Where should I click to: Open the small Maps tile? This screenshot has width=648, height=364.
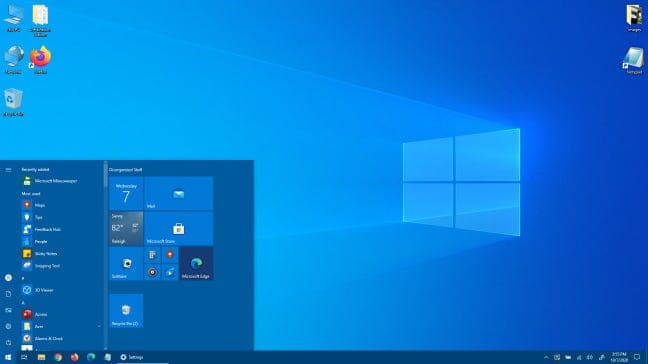point(170,255)
